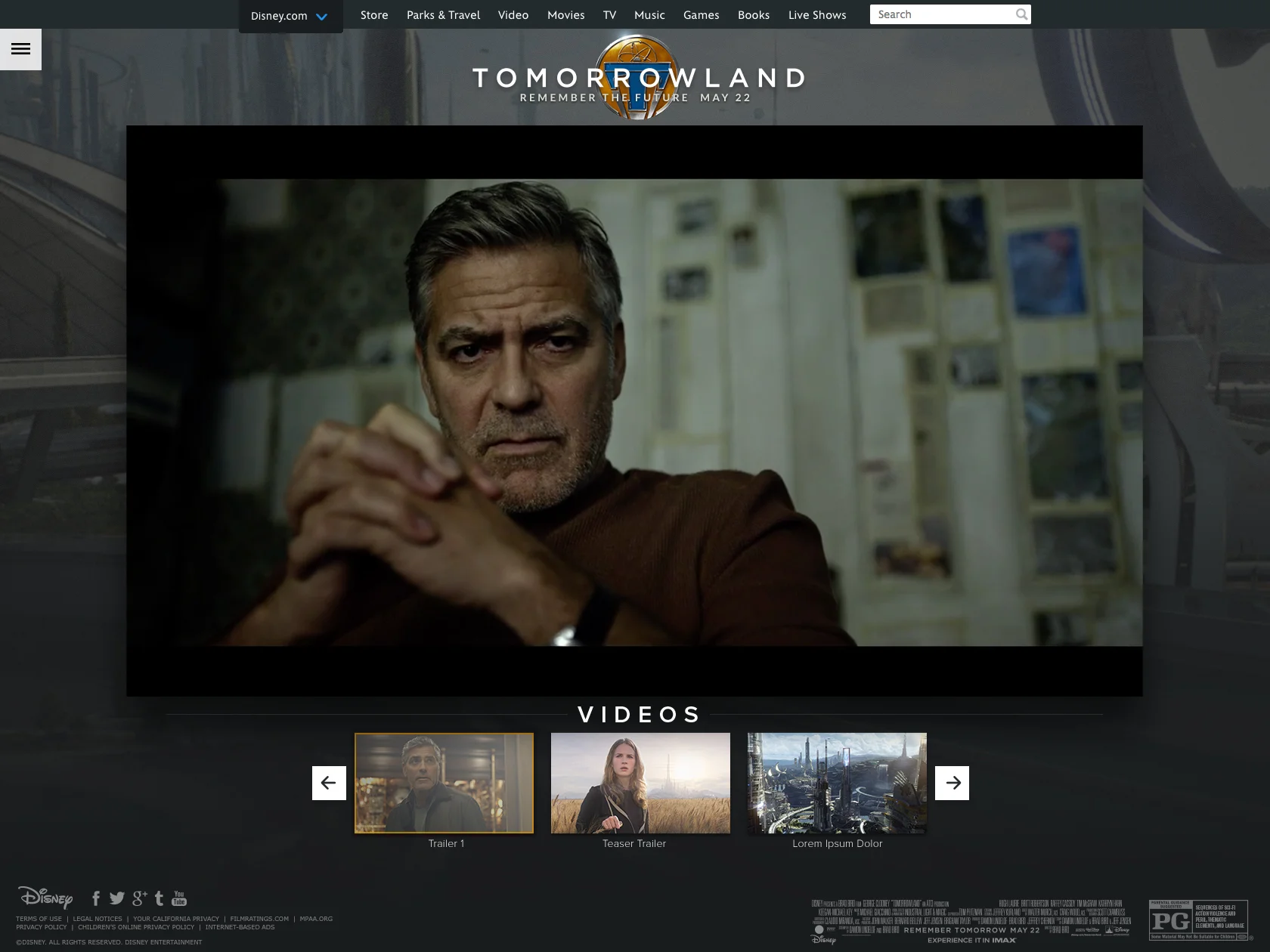Show next videos with right arrow
1270x952 pixels.
click(x=952, y=783)
